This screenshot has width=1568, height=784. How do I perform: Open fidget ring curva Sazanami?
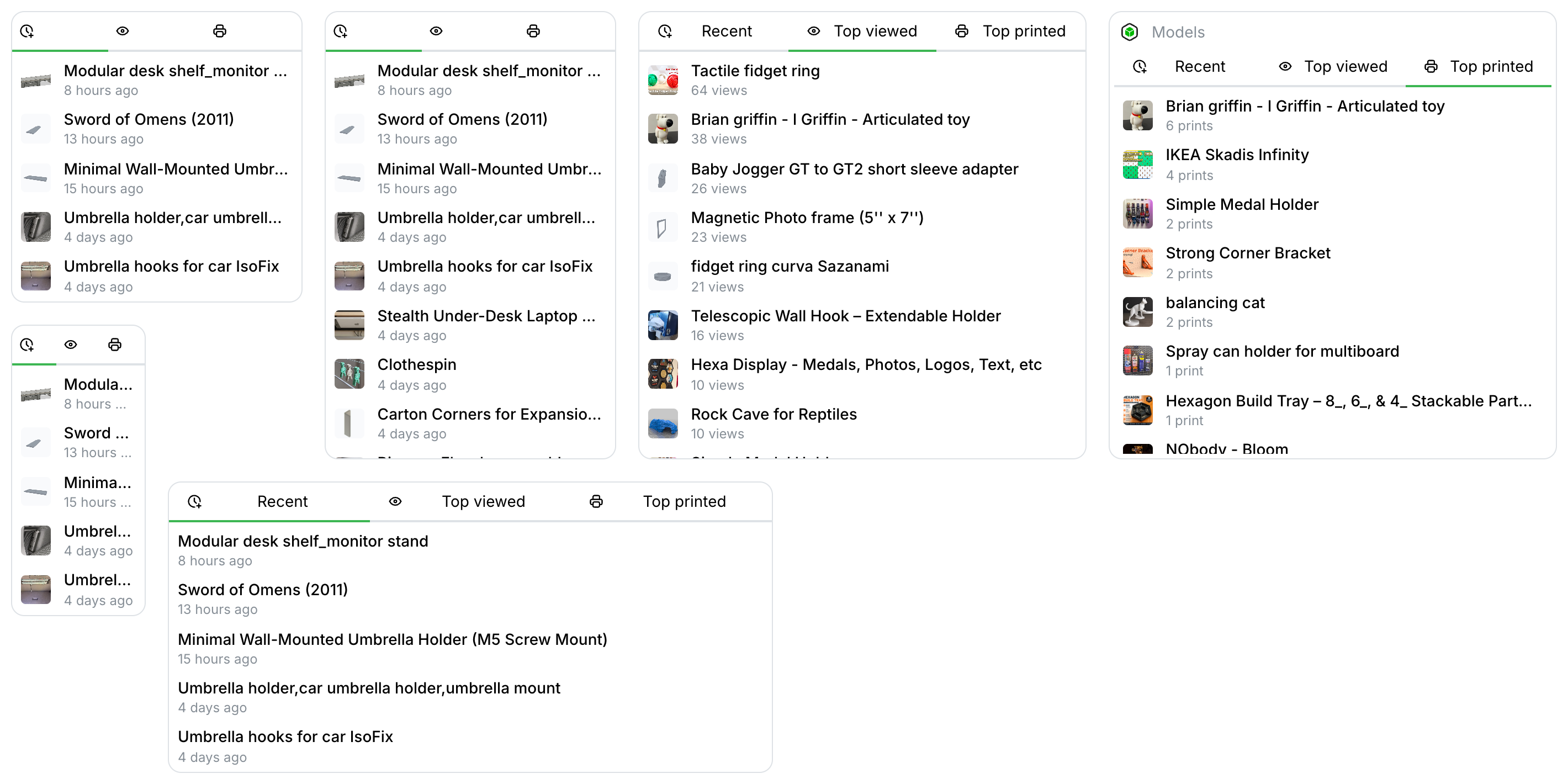pyautogui.click(x=862, y=277)
